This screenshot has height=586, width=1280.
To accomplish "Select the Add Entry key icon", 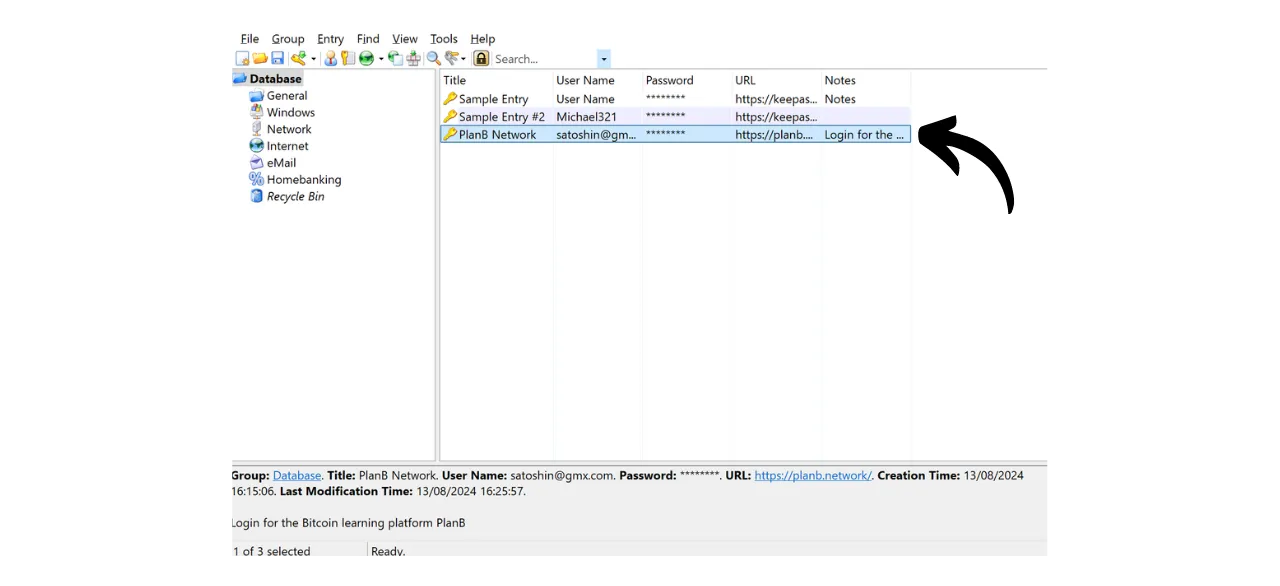I will pos(300,58).
